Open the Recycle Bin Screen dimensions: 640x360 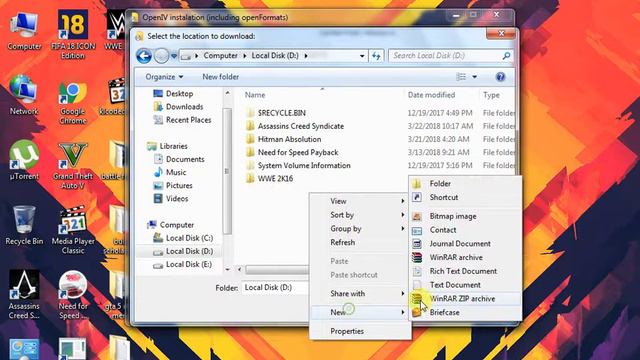[x=24, y=225]
